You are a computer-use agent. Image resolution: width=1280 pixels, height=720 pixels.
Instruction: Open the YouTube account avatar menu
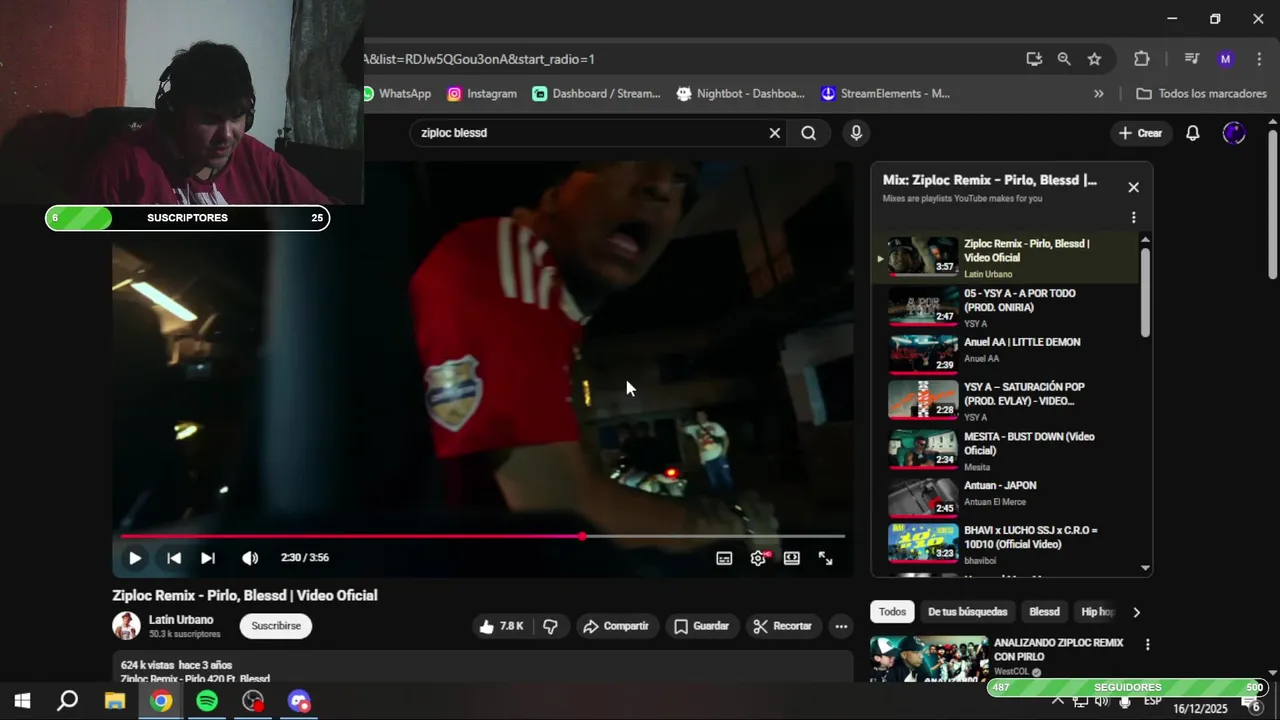pos(1234,133)
